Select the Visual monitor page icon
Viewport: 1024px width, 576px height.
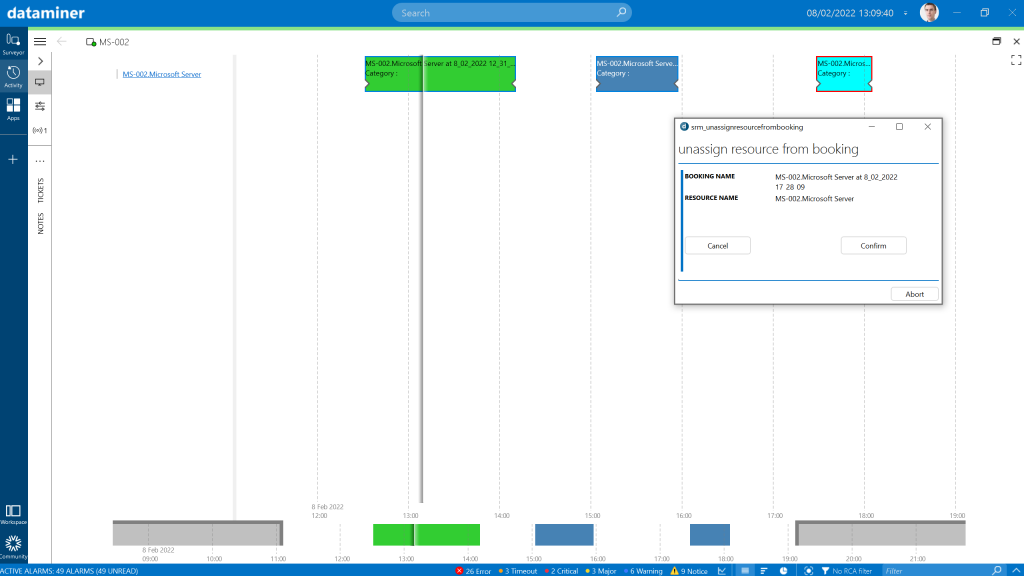point(40,82)
